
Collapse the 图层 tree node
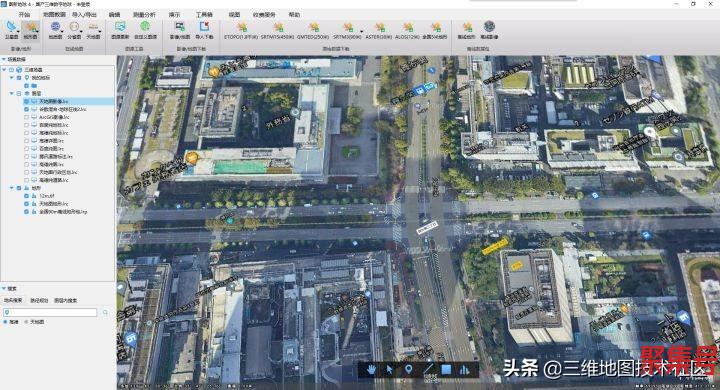pos(11,93)
